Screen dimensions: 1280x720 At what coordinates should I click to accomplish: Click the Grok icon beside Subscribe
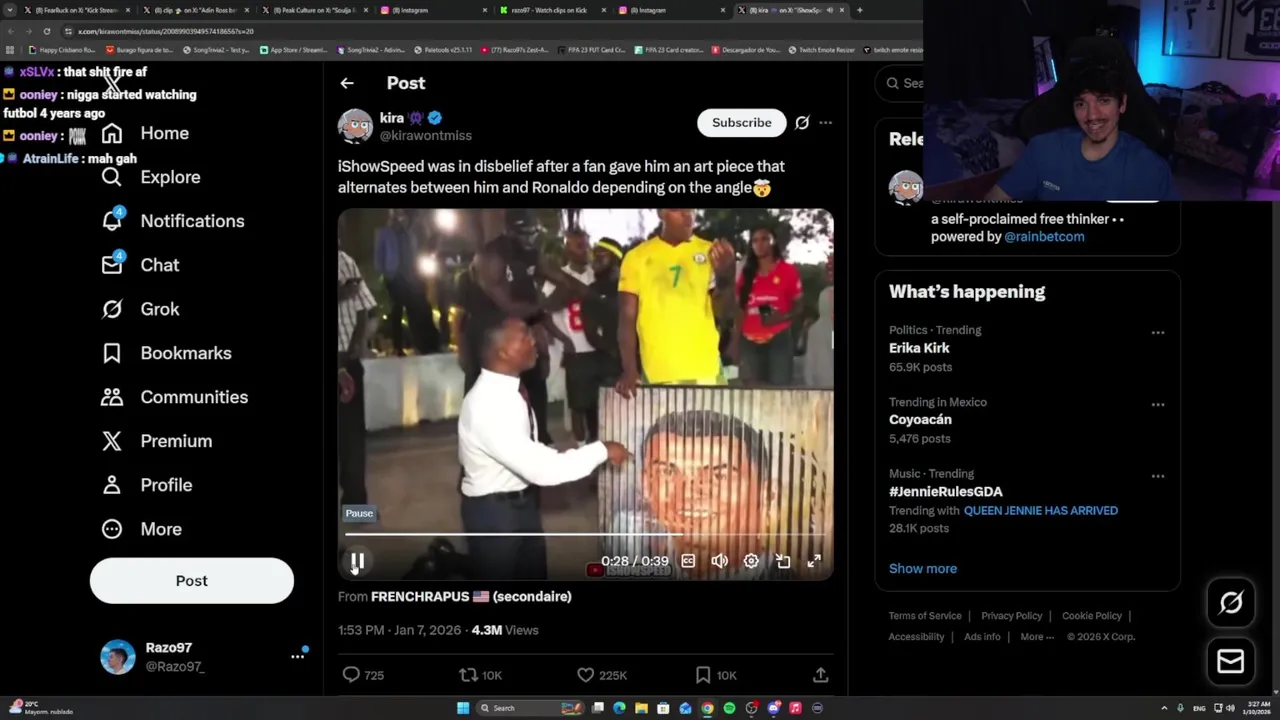click(802, 122)
